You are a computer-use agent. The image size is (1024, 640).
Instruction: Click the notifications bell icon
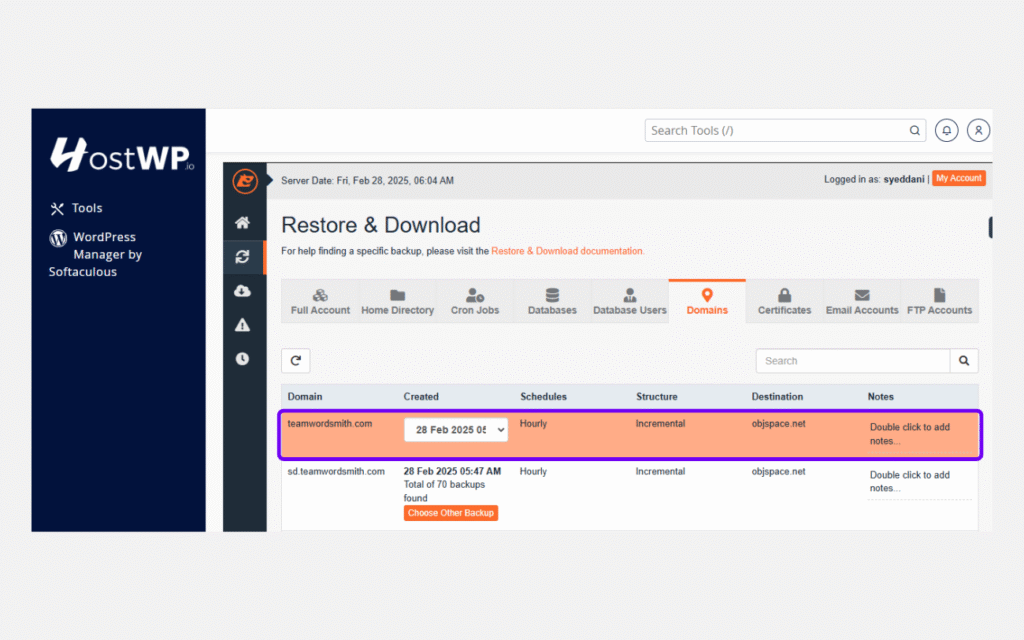946,130
